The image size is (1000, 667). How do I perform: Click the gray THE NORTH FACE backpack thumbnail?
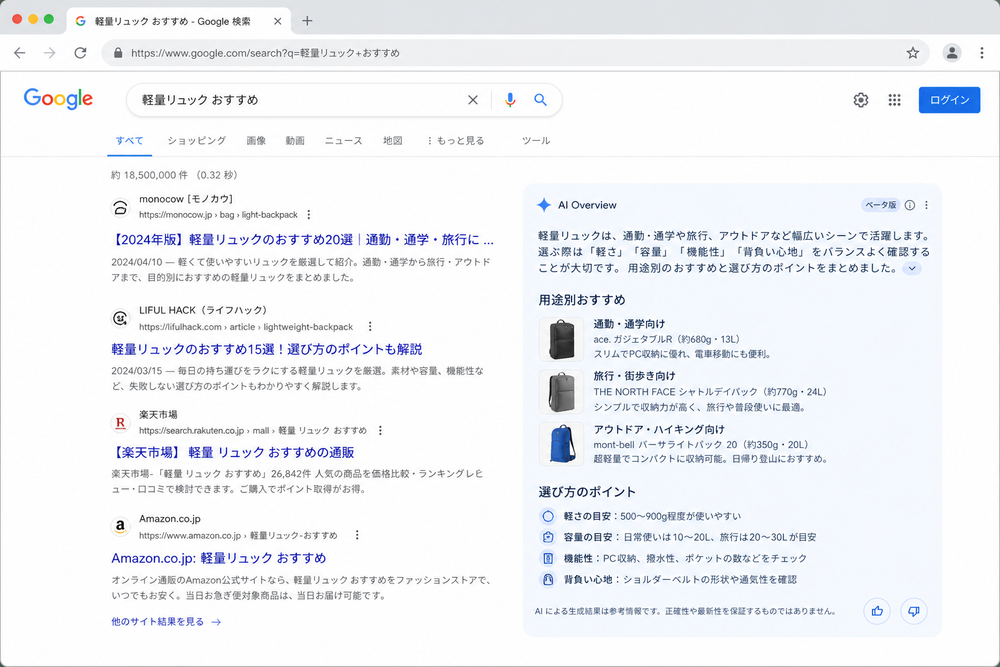(561, 392)
